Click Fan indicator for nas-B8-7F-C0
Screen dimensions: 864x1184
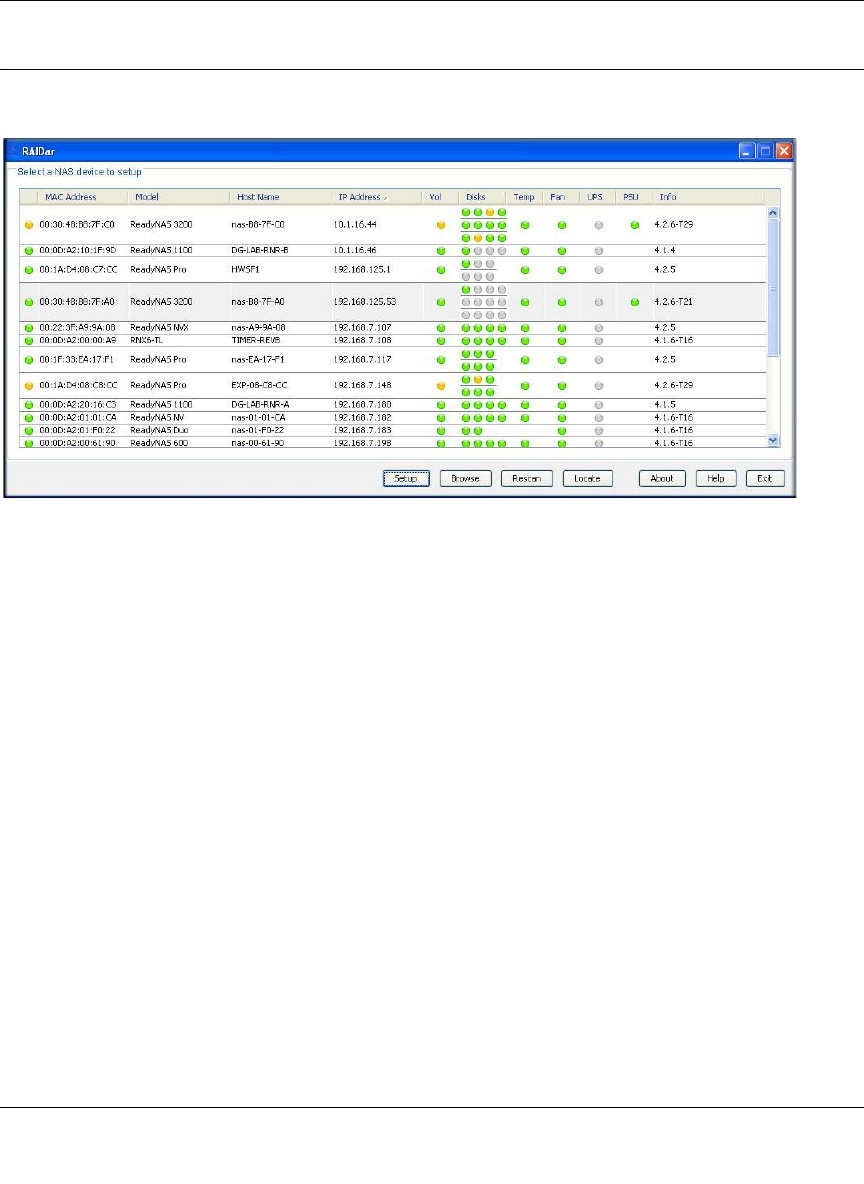[x=562, y=225]
